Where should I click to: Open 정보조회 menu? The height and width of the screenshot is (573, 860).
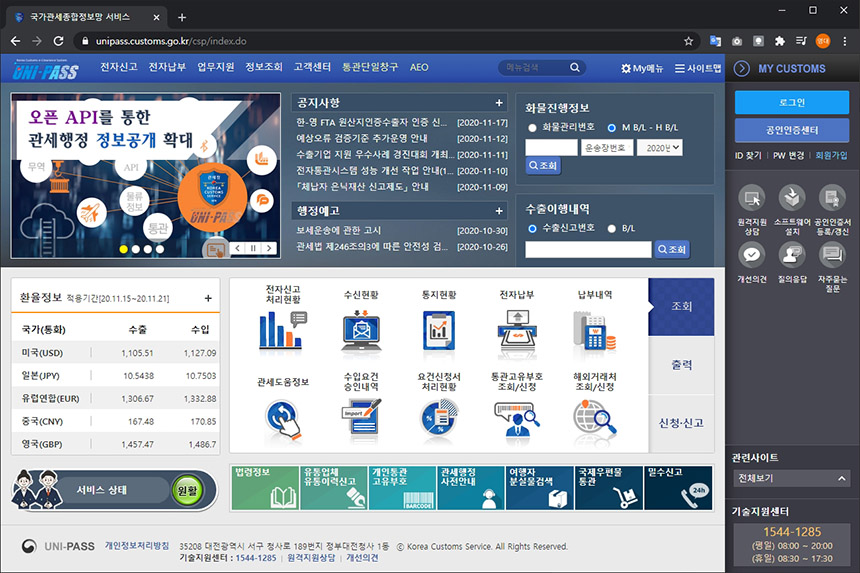pos(264,67)
